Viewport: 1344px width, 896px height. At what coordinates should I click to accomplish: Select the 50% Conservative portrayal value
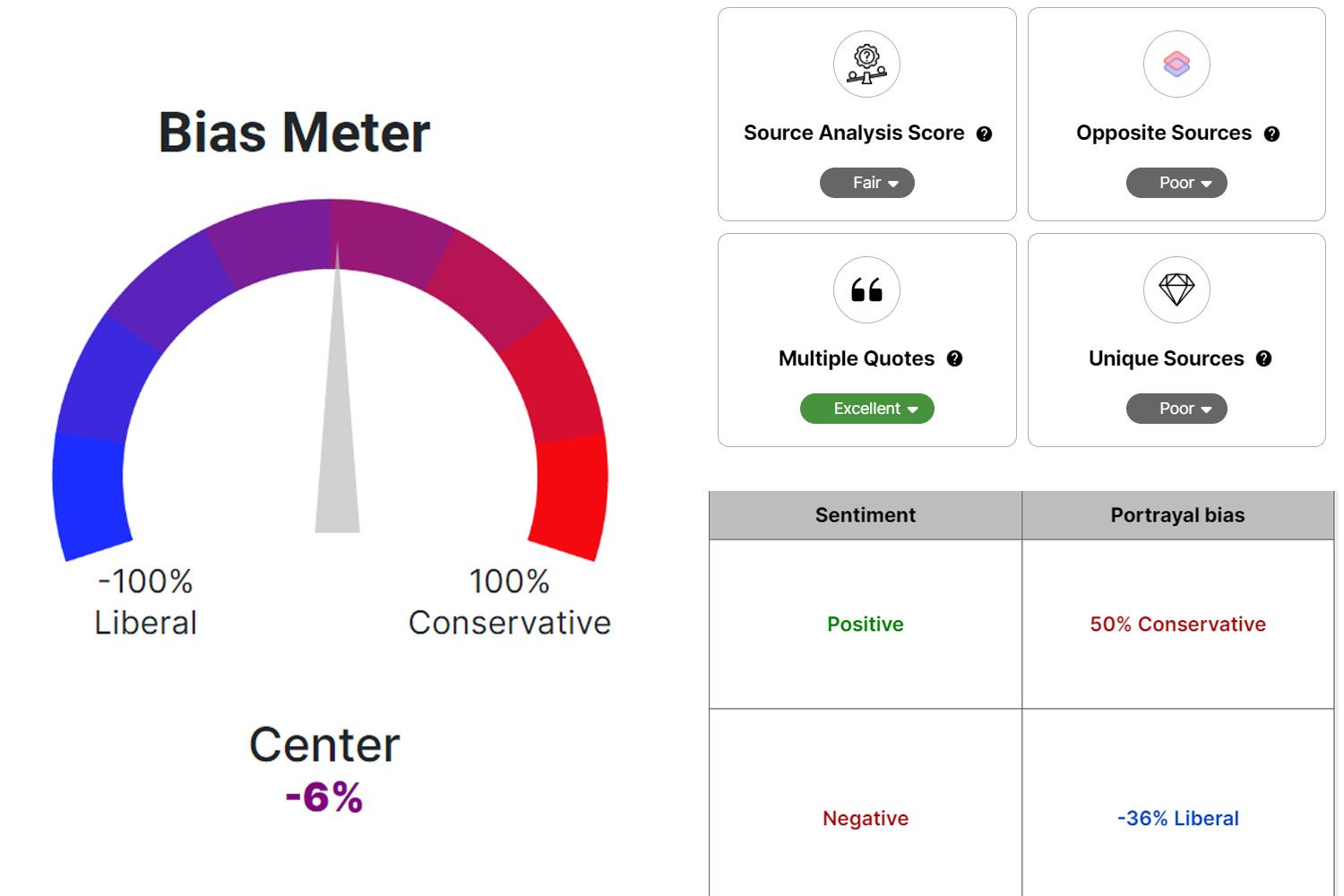pos(1177,624)
